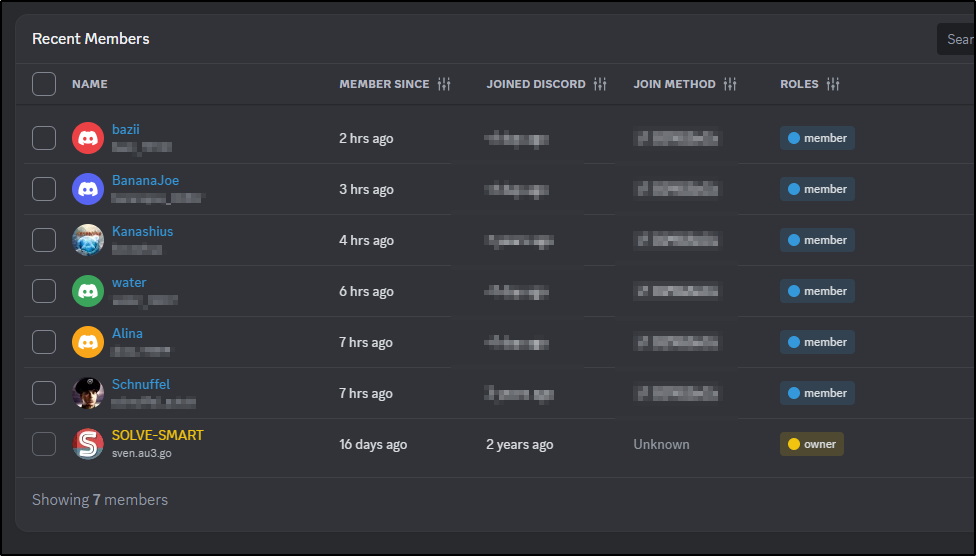The height and width of the screenshot is (556, 976).
Task: Click the Name column header
Action: [90, 84]
